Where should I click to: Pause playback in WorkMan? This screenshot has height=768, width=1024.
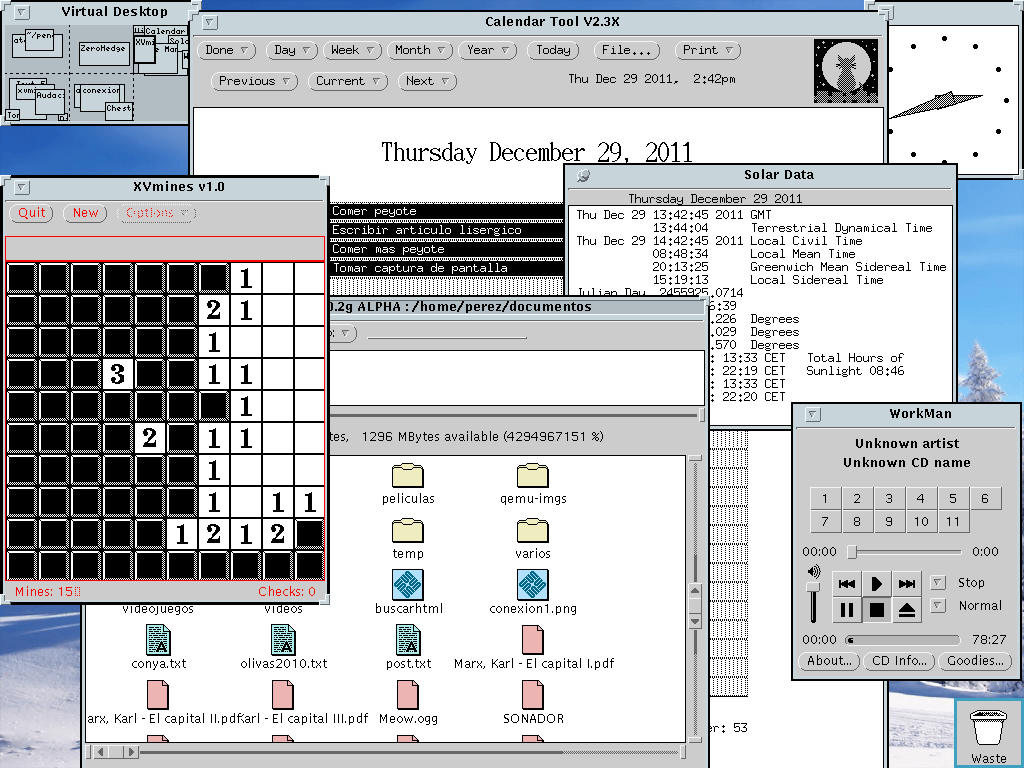point(846,610)
